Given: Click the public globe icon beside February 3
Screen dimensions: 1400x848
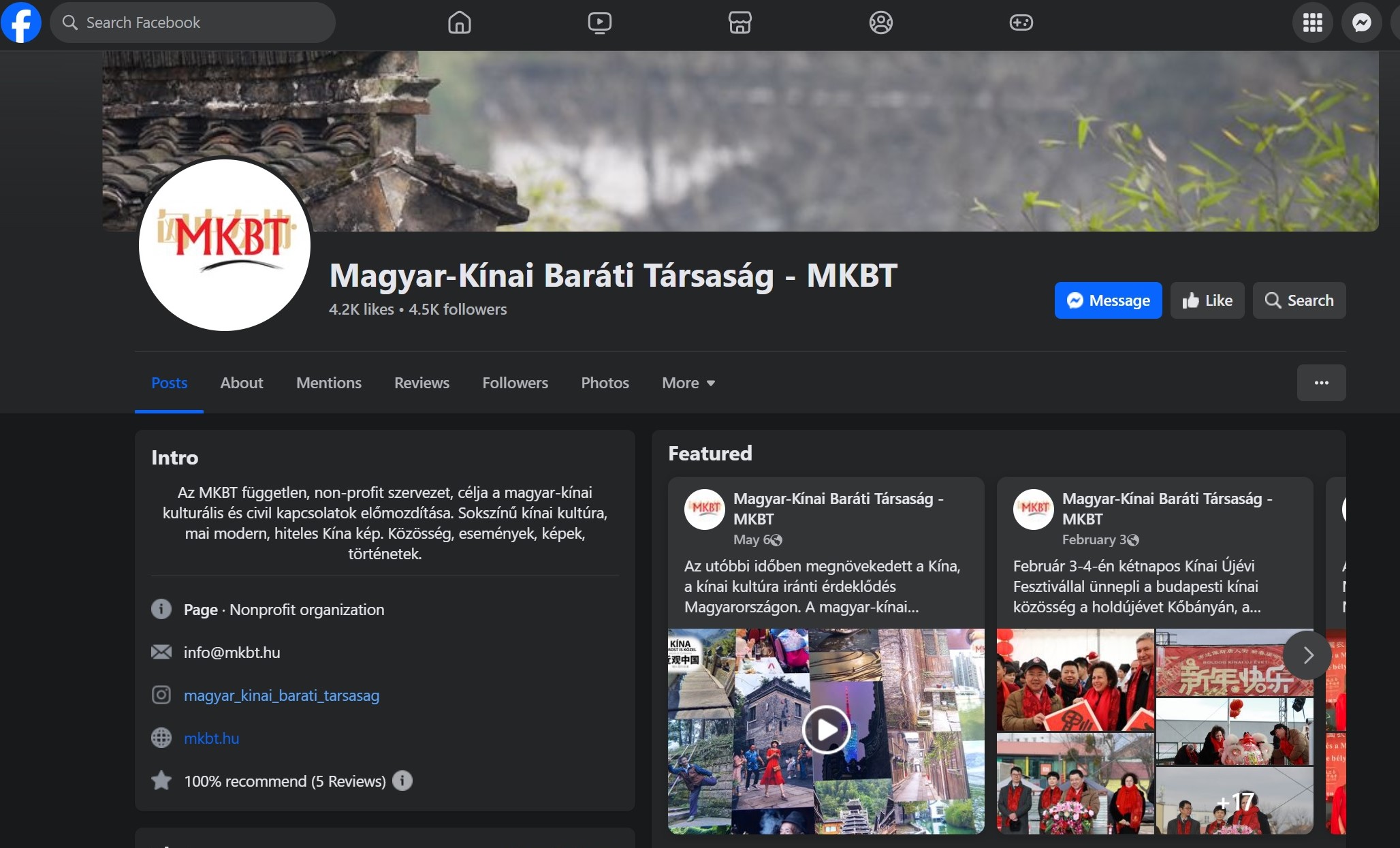Looking at the screenshot, I should pos(1133,540).
